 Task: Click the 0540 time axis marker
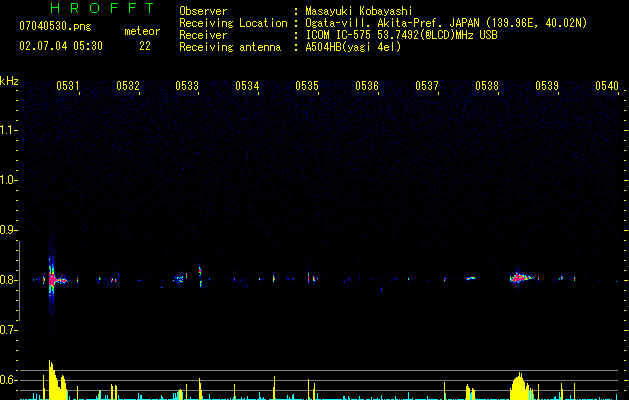tap(607, 86)
